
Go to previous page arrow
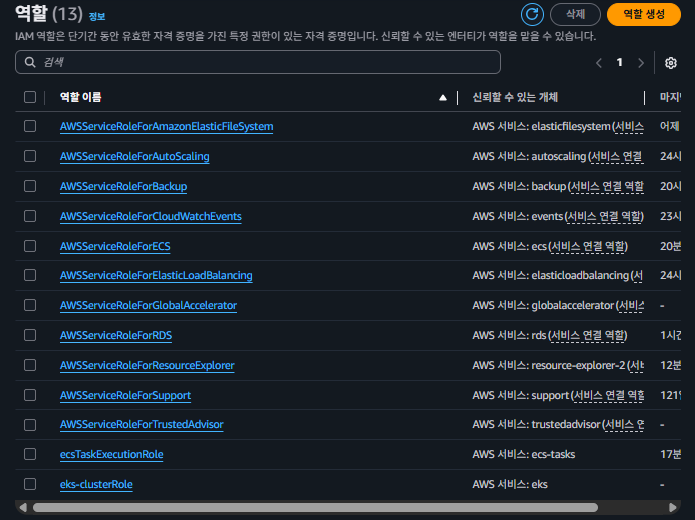click(599, 63)
